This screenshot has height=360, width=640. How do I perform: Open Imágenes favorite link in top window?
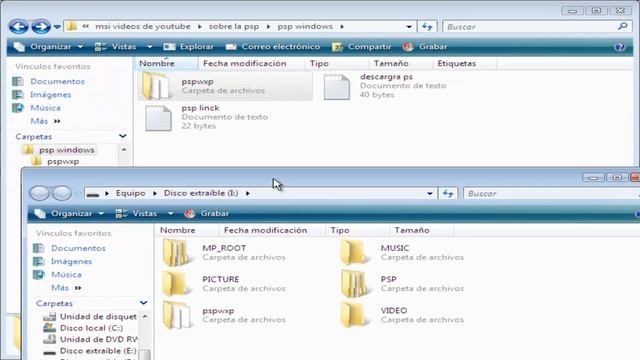[51, 95]
